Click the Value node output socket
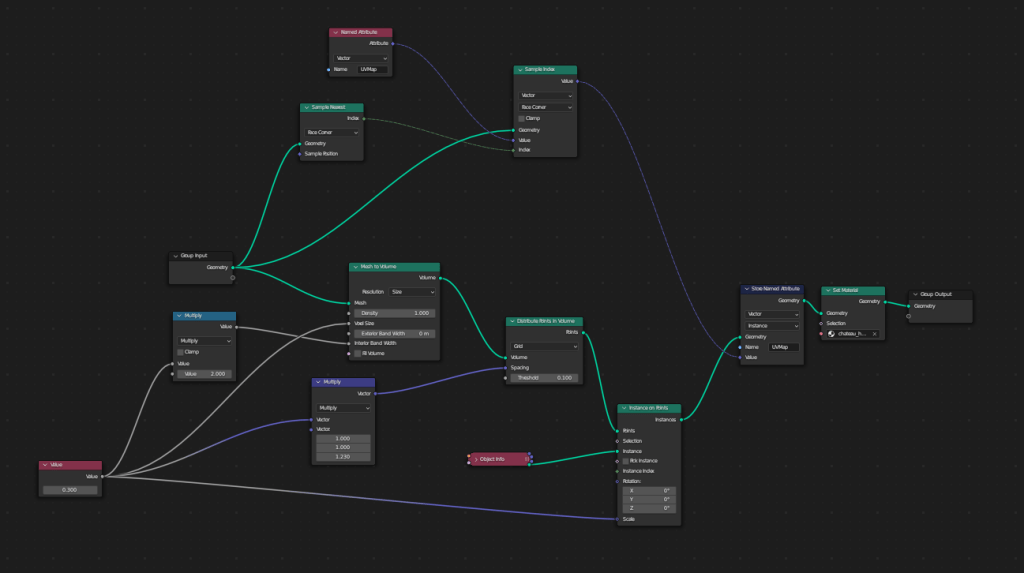This screenshot has width=1024, height=573. point(102,476)
